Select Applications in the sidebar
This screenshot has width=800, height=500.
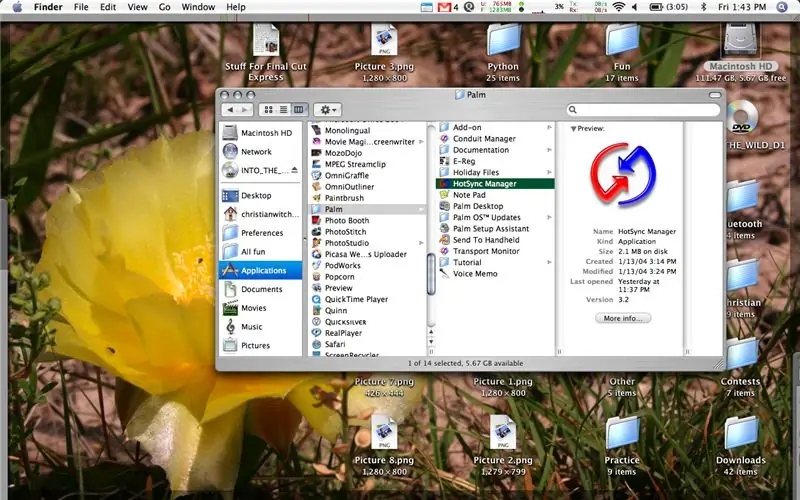261,270
